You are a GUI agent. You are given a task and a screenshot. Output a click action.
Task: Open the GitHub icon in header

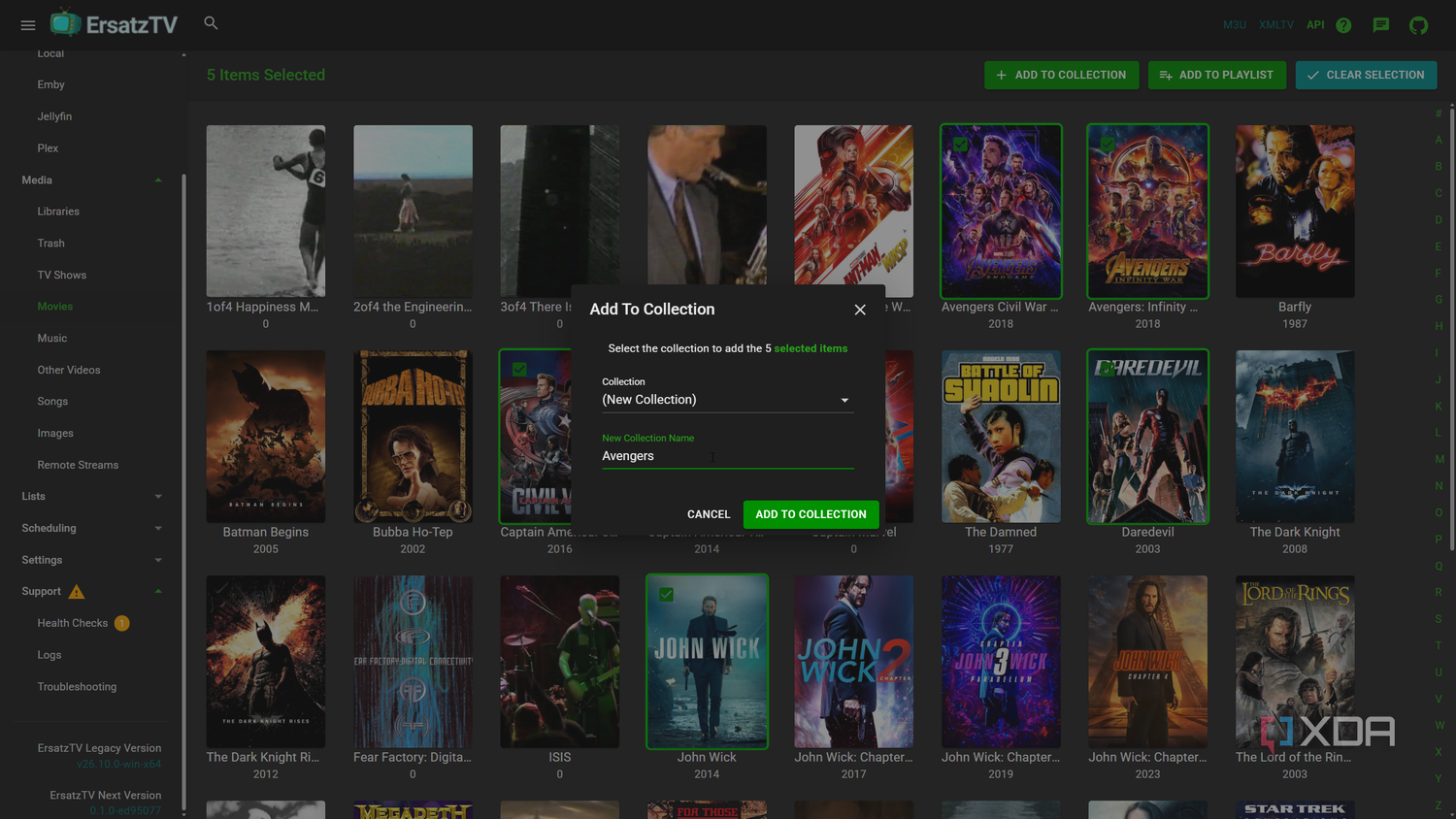tap(1419, 25)
